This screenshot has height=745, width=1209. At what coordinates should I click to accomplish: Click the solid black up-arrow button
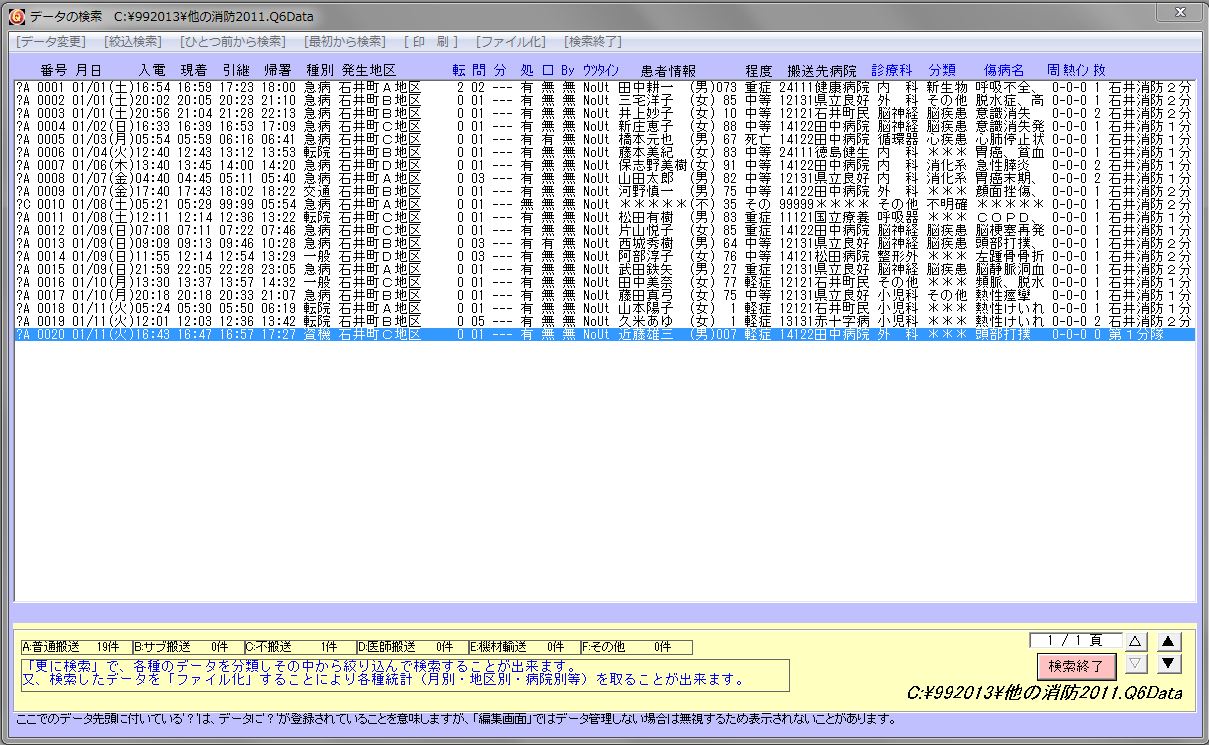(1169, 641)
